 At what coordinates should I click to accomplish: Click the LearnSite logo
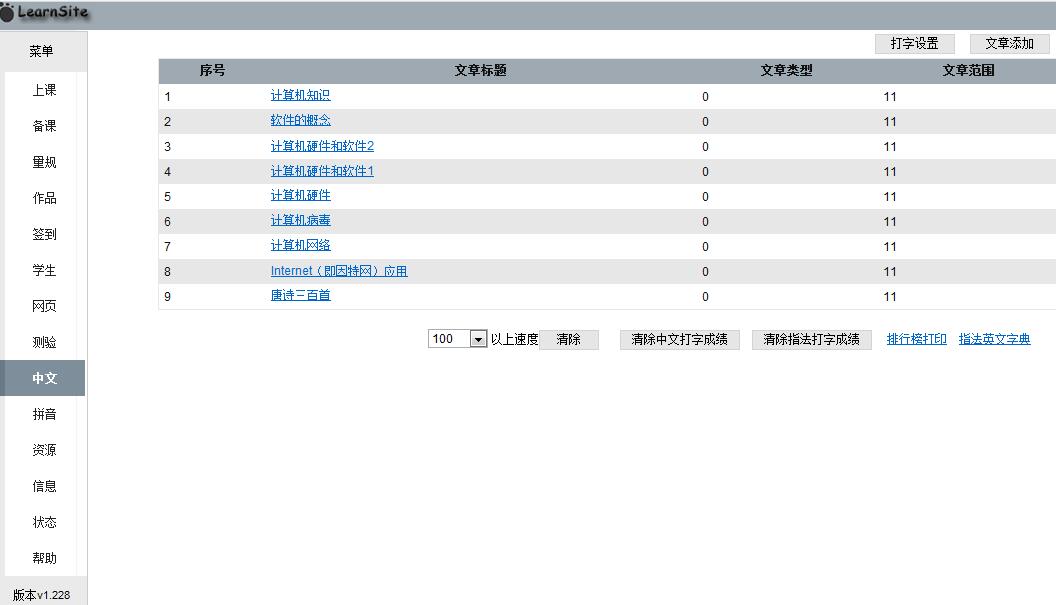point(44,12)
